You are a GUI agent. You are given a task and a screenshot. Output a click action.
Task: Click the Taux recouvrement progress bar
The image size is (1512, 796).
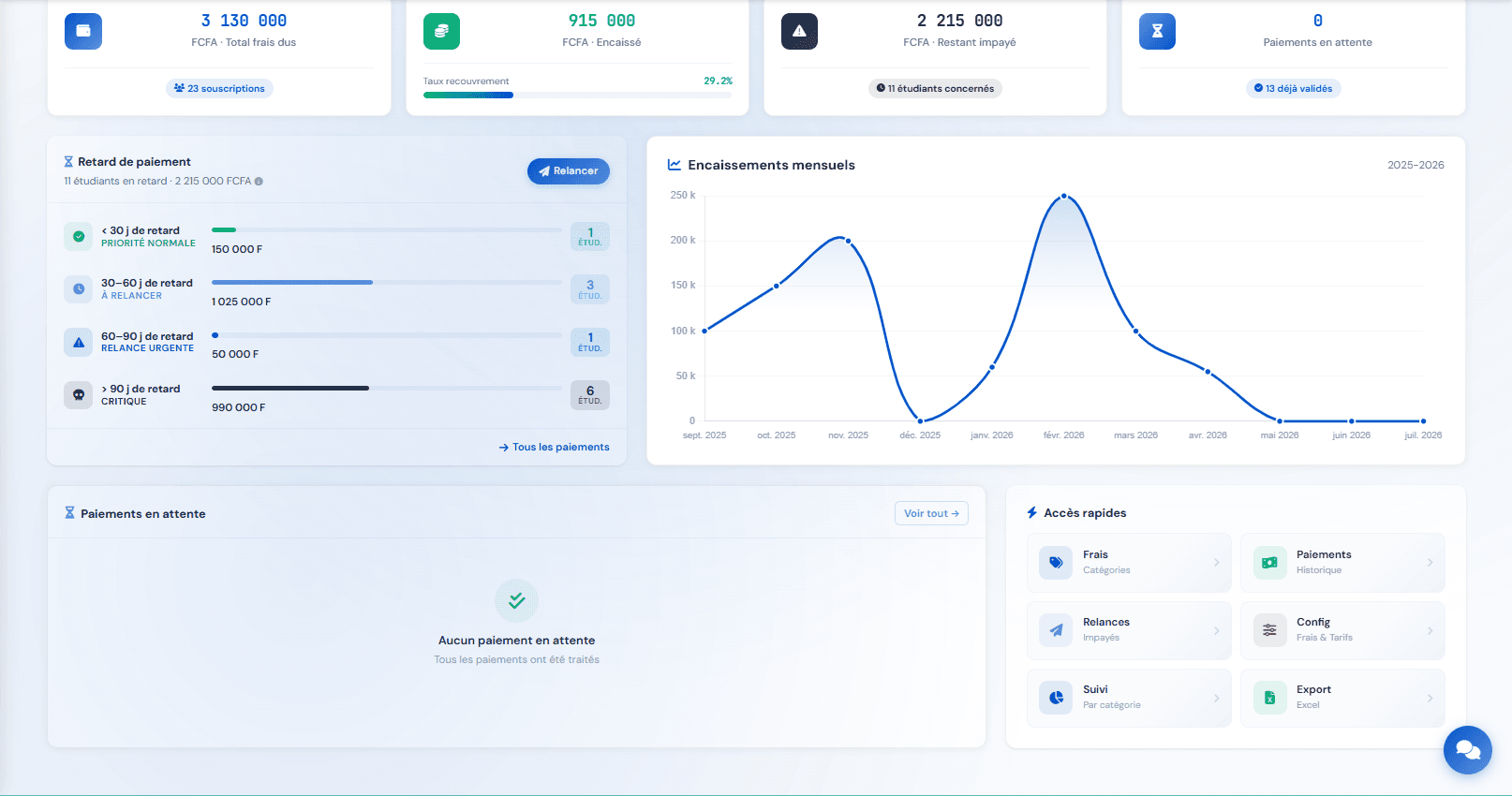click(x=578, y=96)
